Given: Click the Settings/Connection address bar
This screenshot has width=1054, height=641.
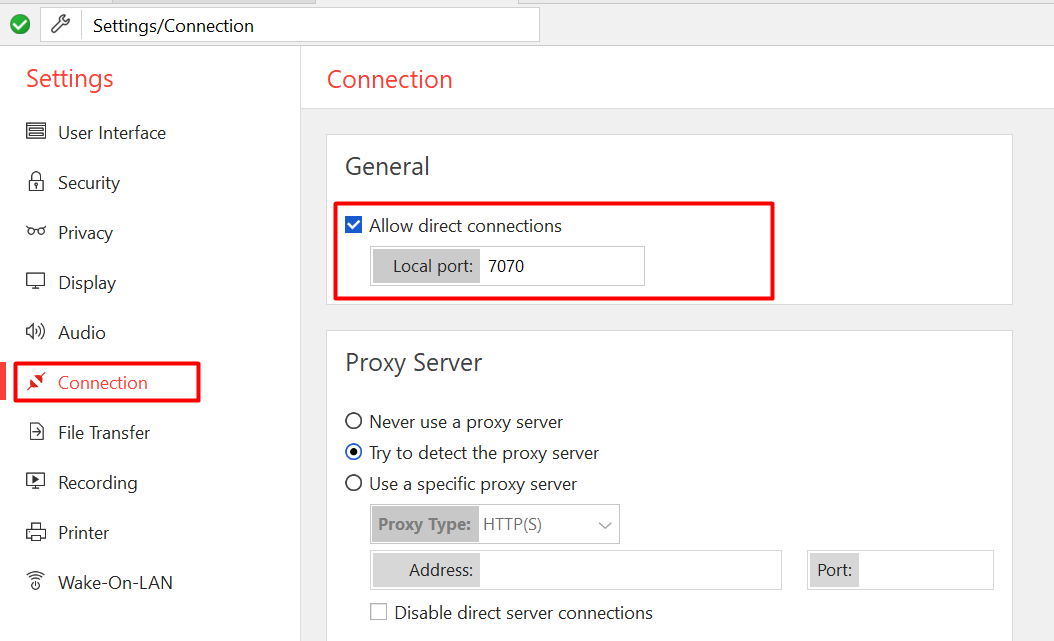Looking at the screenshot, I should pyautogui.click(x=310, y=25).
